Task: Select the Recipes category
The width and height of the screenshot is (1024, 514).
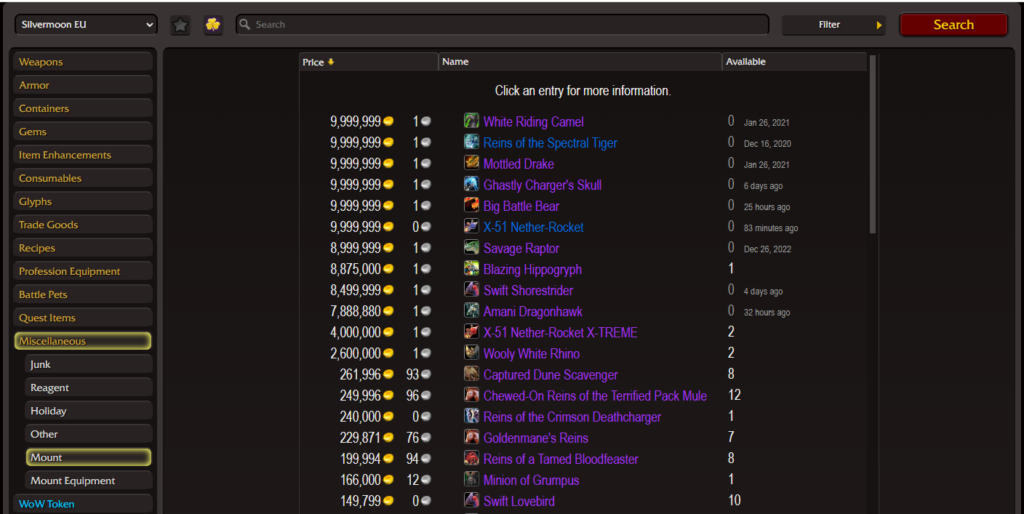Action: 83,248
